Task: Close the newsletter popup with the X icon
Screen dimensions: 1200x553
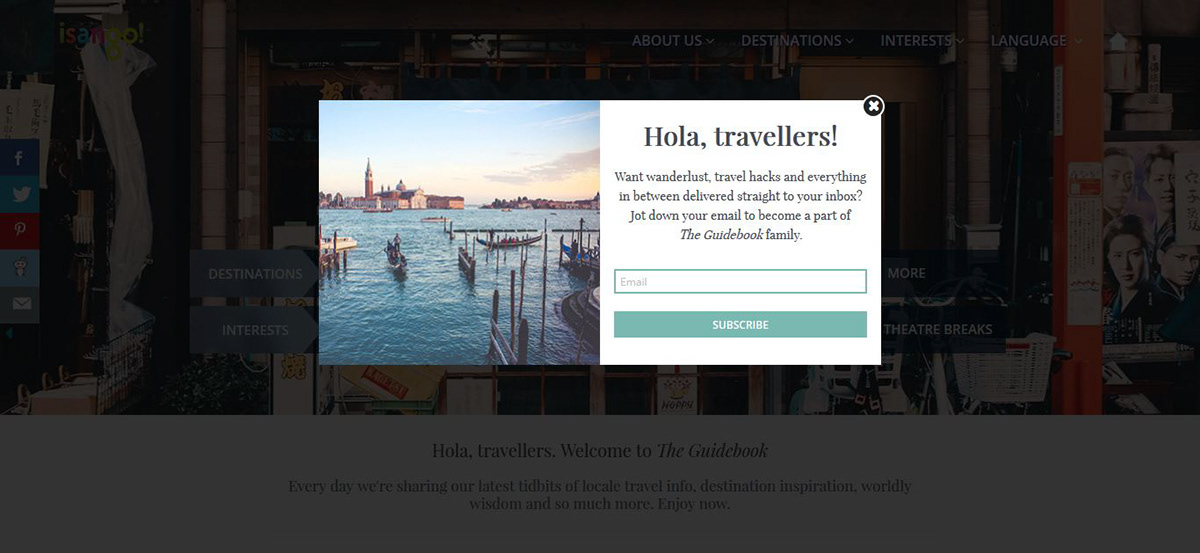Action: 873,106
